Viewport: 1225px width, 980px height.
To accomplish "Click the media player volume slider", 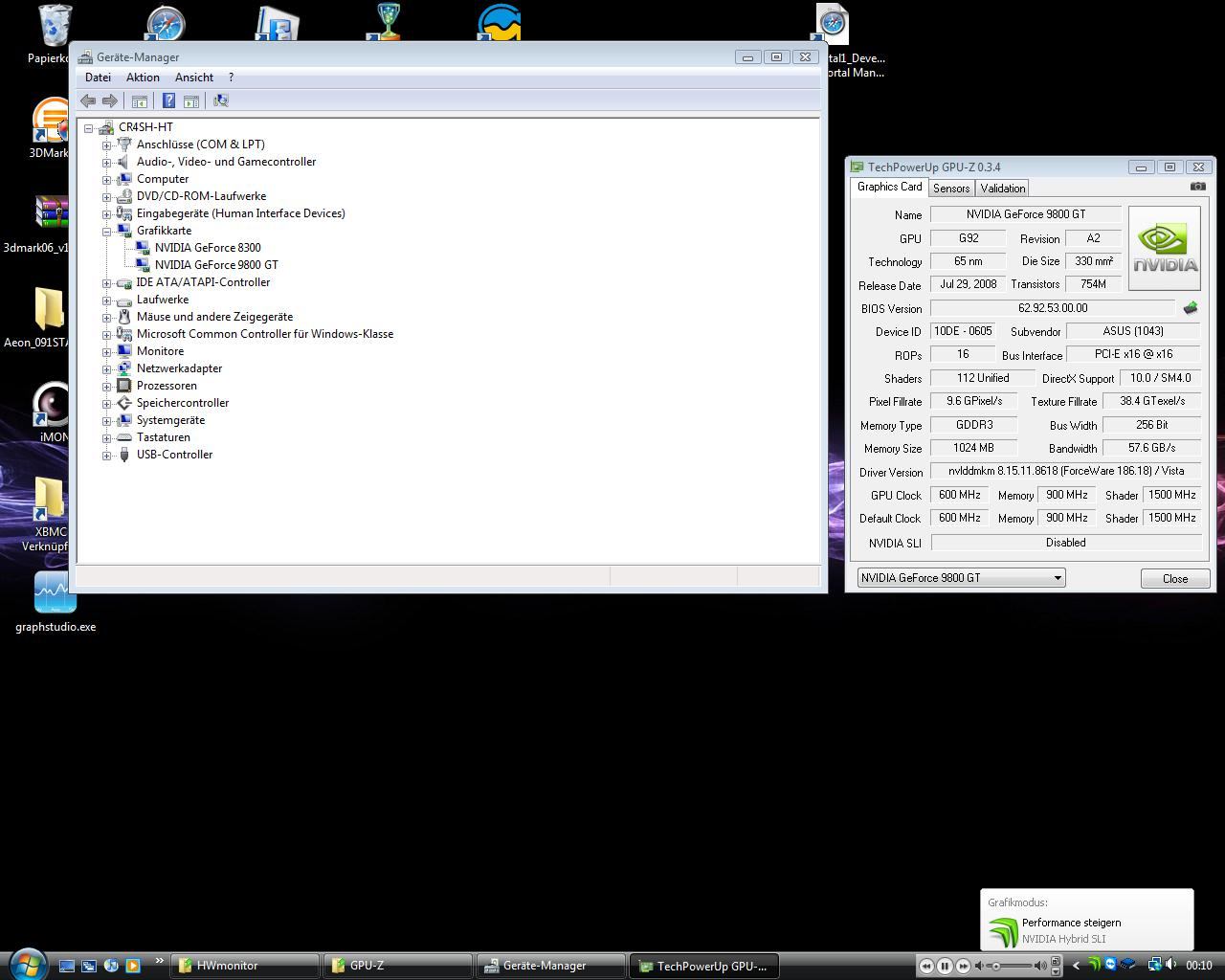I will pos(1010,966).
